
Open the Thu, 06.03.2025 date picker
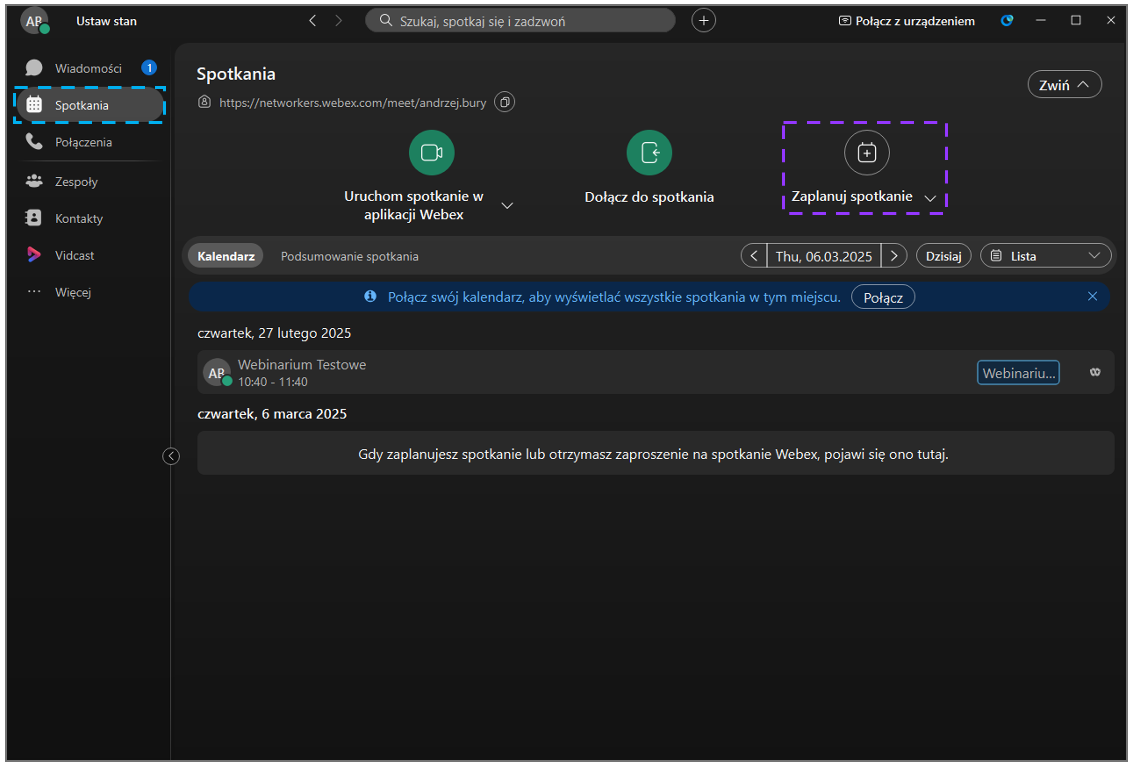(x=824, y=256)
